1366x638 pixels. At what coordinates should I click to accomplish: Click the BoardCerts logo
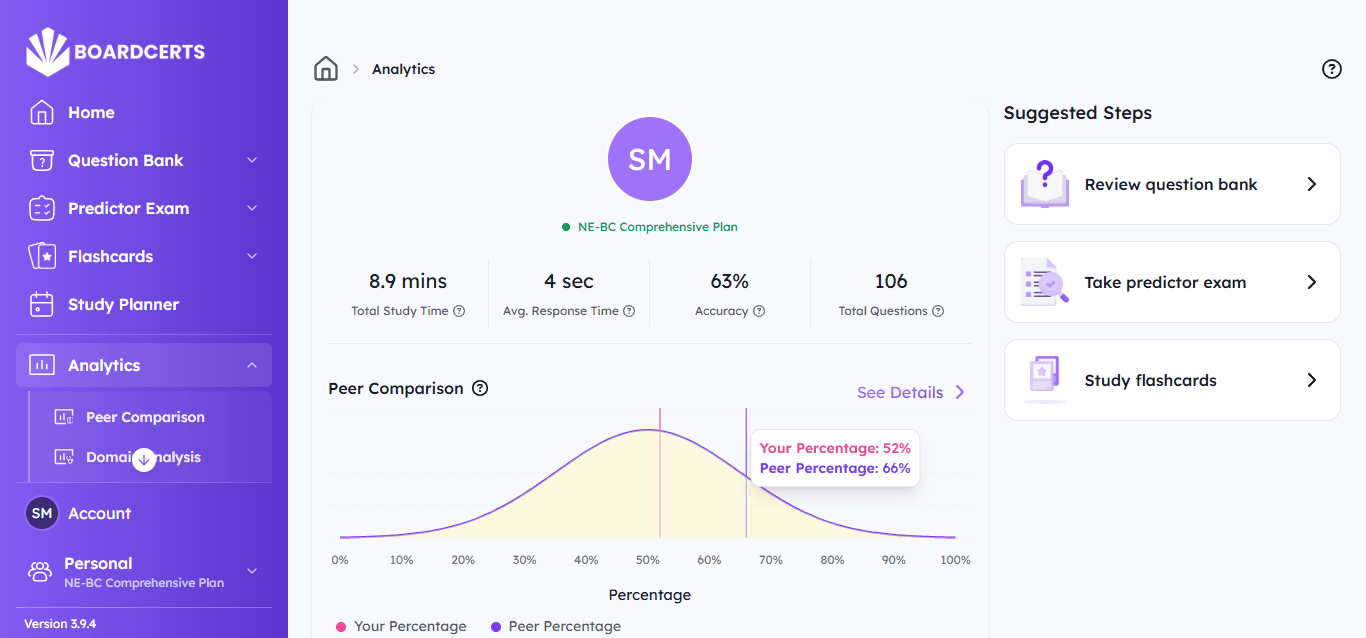point(113,51)
